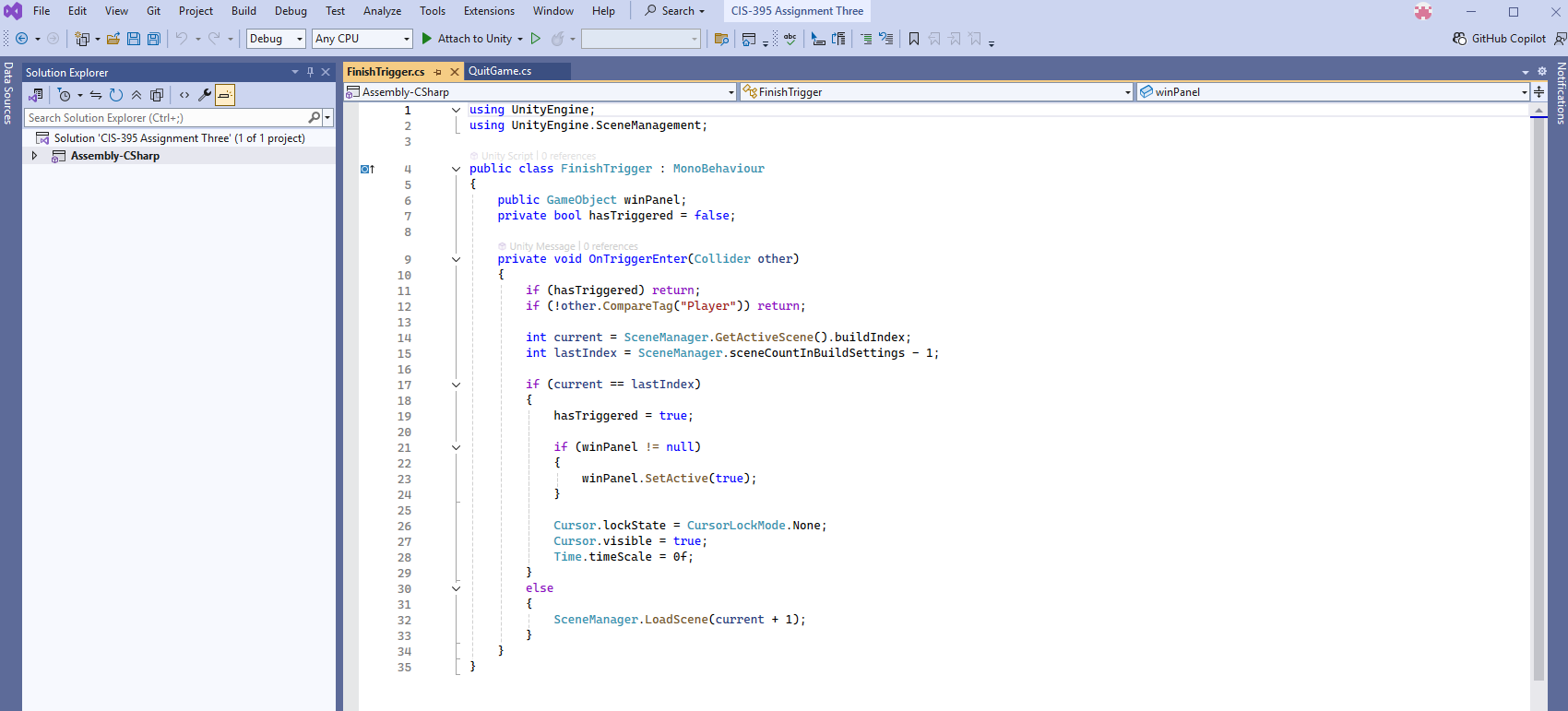Image resolution: width=1568 pixels, height=711 pixels.
Task: Open the Attach to Unity dropdown arrow
Action: pyautogui.click(x=520, y=39)
